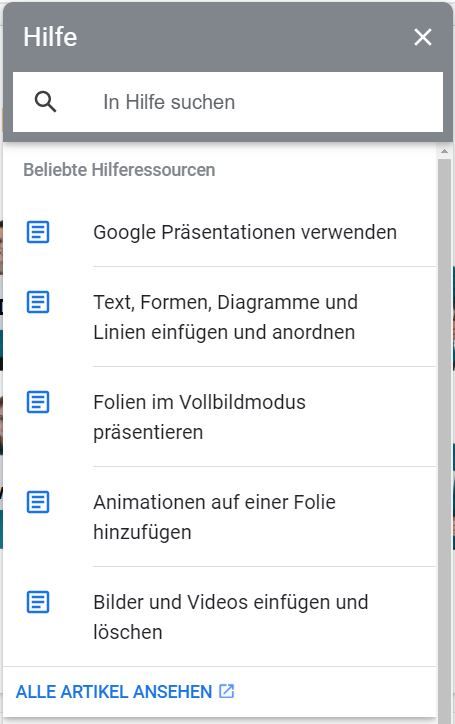
Task: Click external-link icon next to Alle Artikel ansehen
Action: 226,691
